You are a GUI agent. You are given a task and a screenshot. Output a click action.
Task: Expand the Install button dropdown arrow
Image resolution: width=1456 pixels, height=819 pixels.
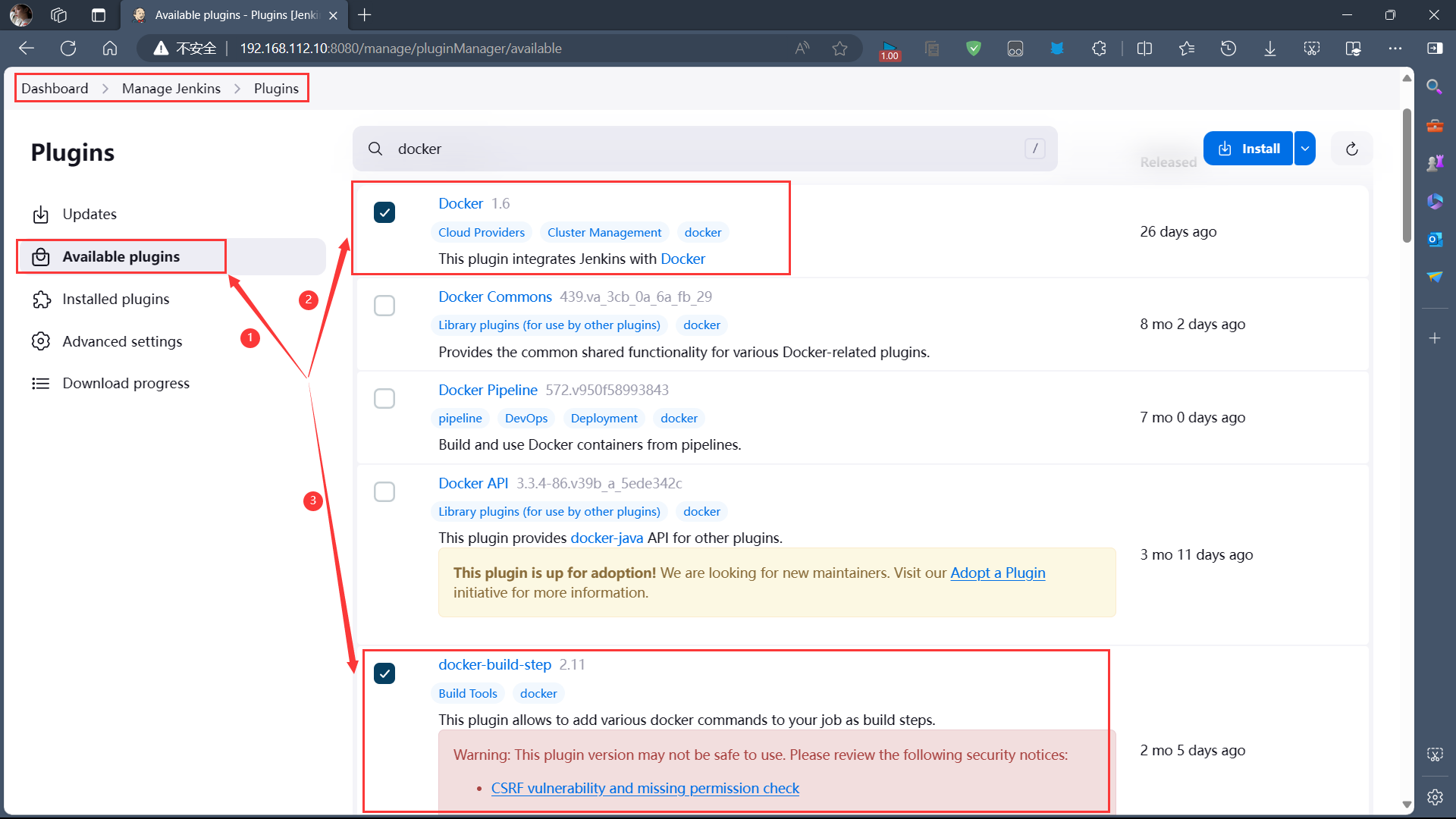[1305, 149]
